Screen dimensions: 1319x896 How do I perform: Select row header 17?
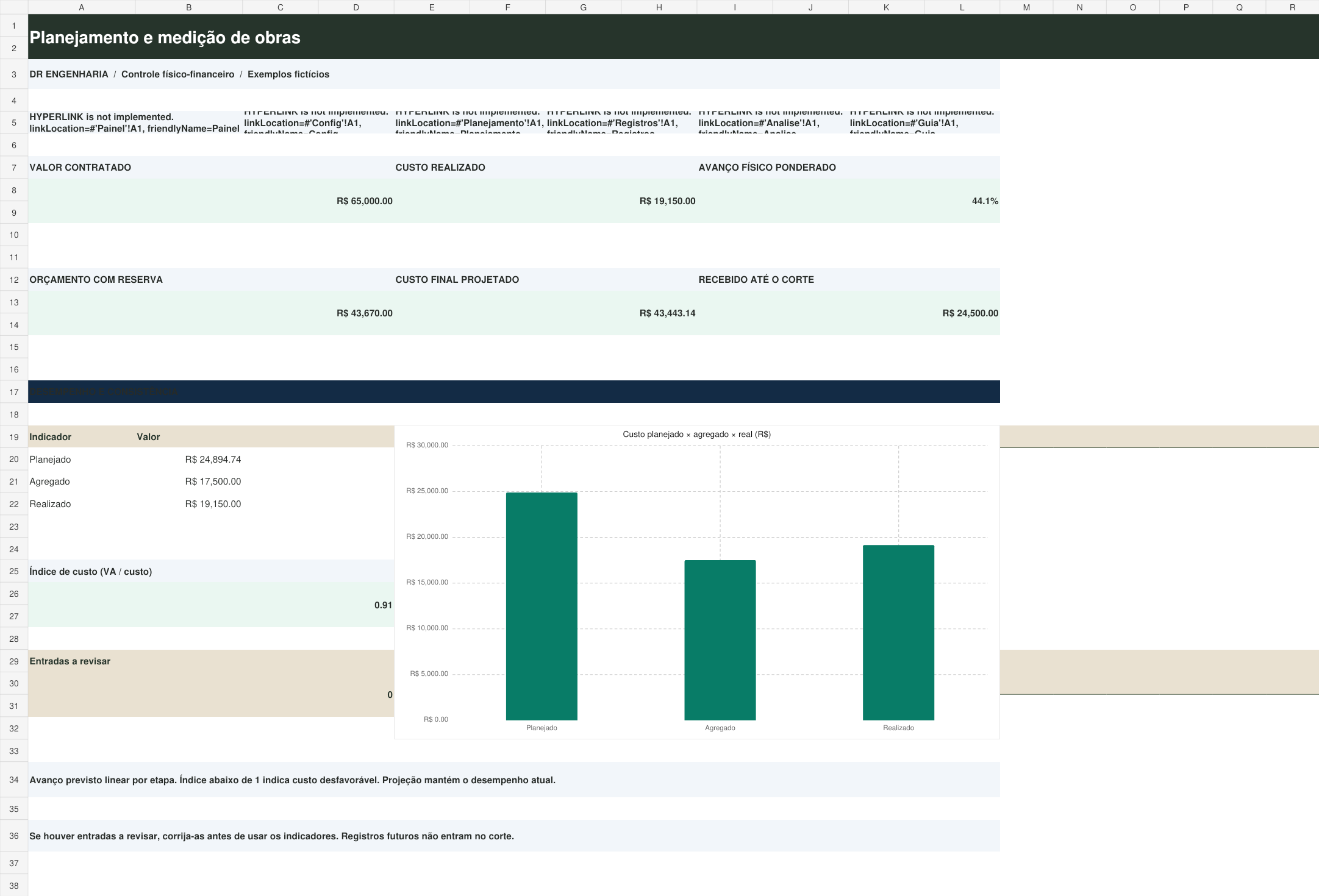point(14,392)
